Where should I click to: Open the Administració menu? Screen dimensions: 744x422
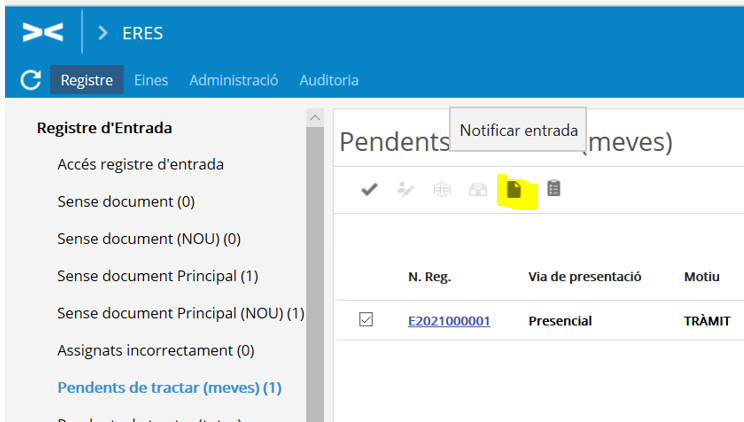click(x=233, y=80)
